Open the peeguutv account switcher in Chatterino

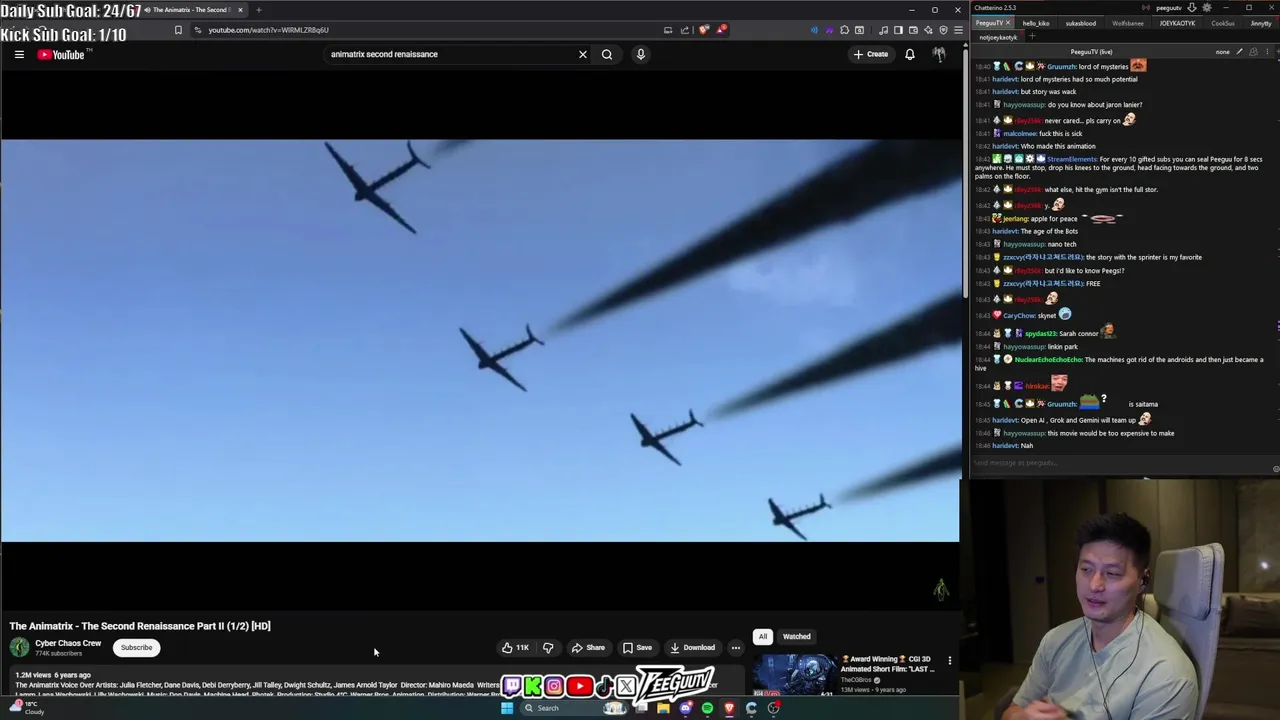[x=1168, y=8]
